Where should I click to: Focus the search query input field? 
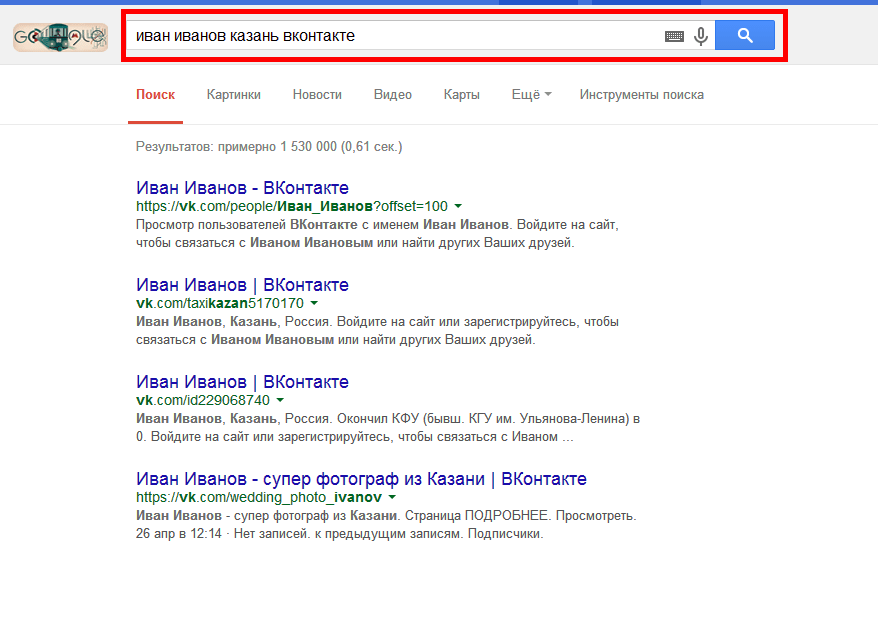(394, 35)
